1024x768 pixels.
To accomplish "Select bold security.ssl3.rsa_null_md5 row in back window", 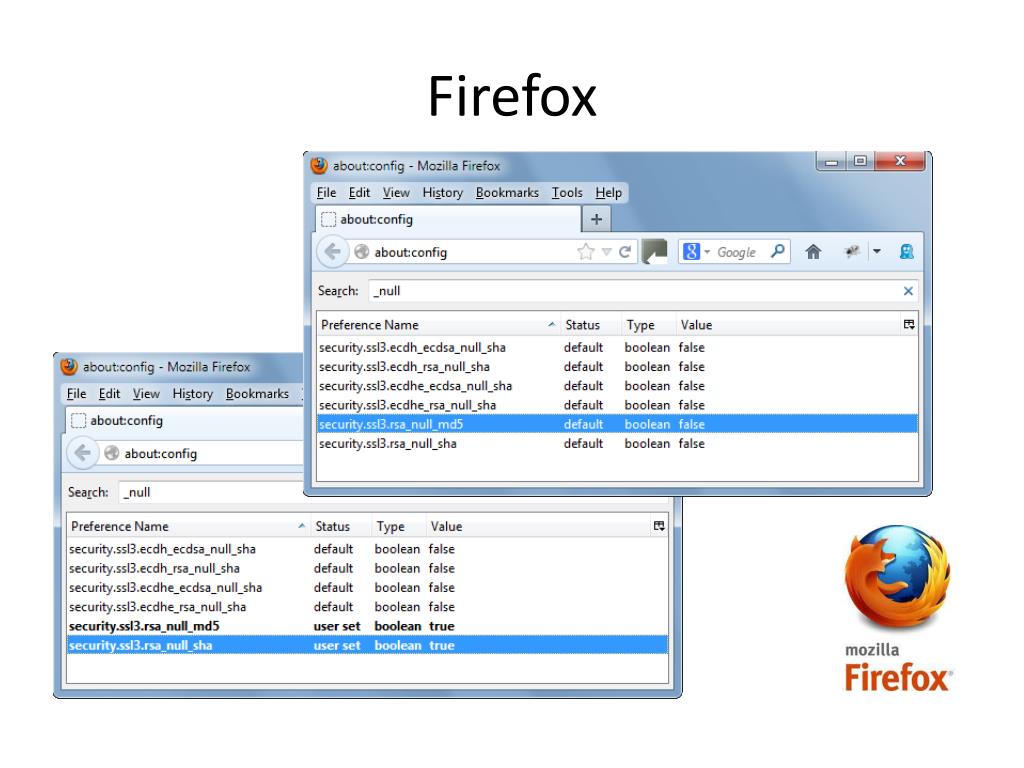I will [x=367, y=626].
